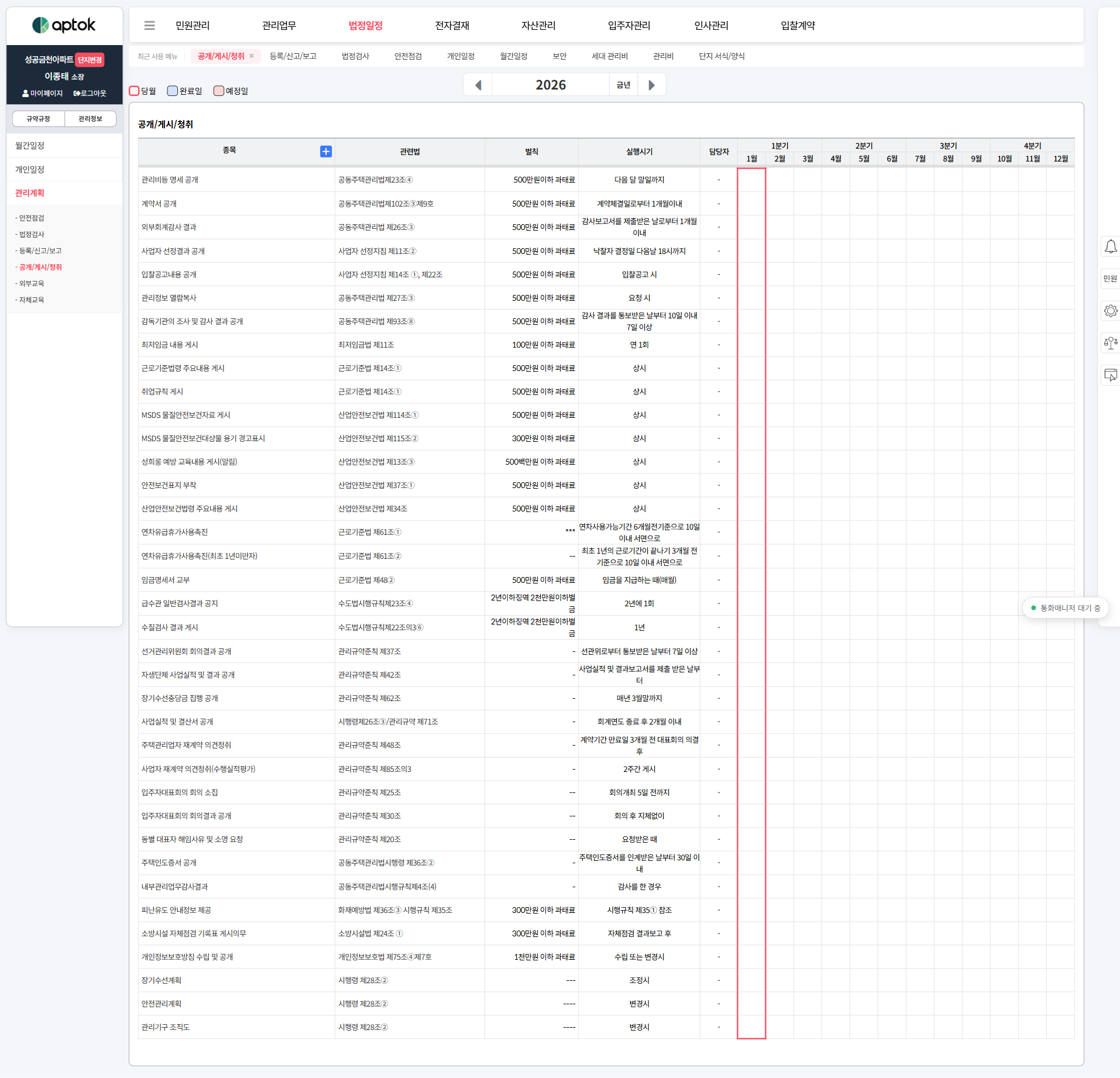The width and height of the screenshot is (1120, 1078).
Task: Switch to 법정검사 submenu tab
Action: click(x=356, y=56)
